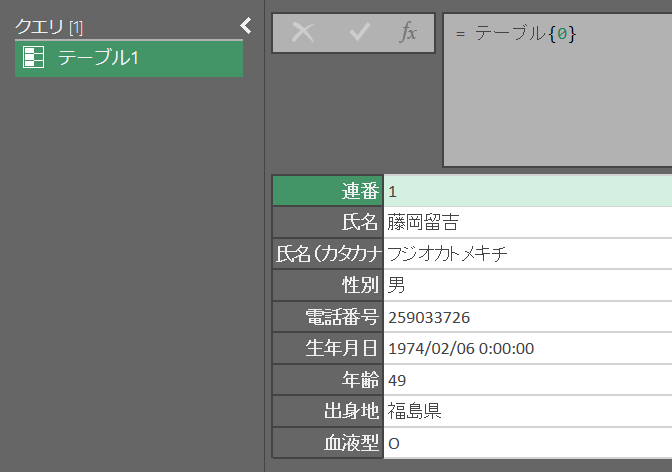672x472 pixels.
Task: Collapse the クエリ pane with the chevron
Action: point(247,26)
